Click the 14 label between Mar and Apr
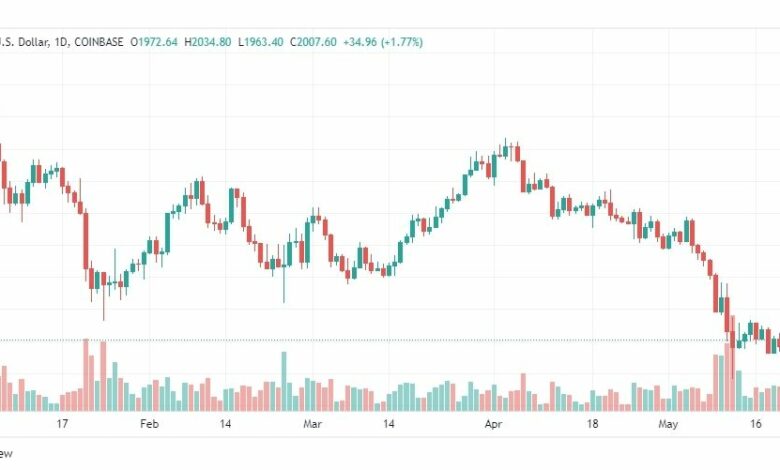The image size is (780, 470). point(389,424)
